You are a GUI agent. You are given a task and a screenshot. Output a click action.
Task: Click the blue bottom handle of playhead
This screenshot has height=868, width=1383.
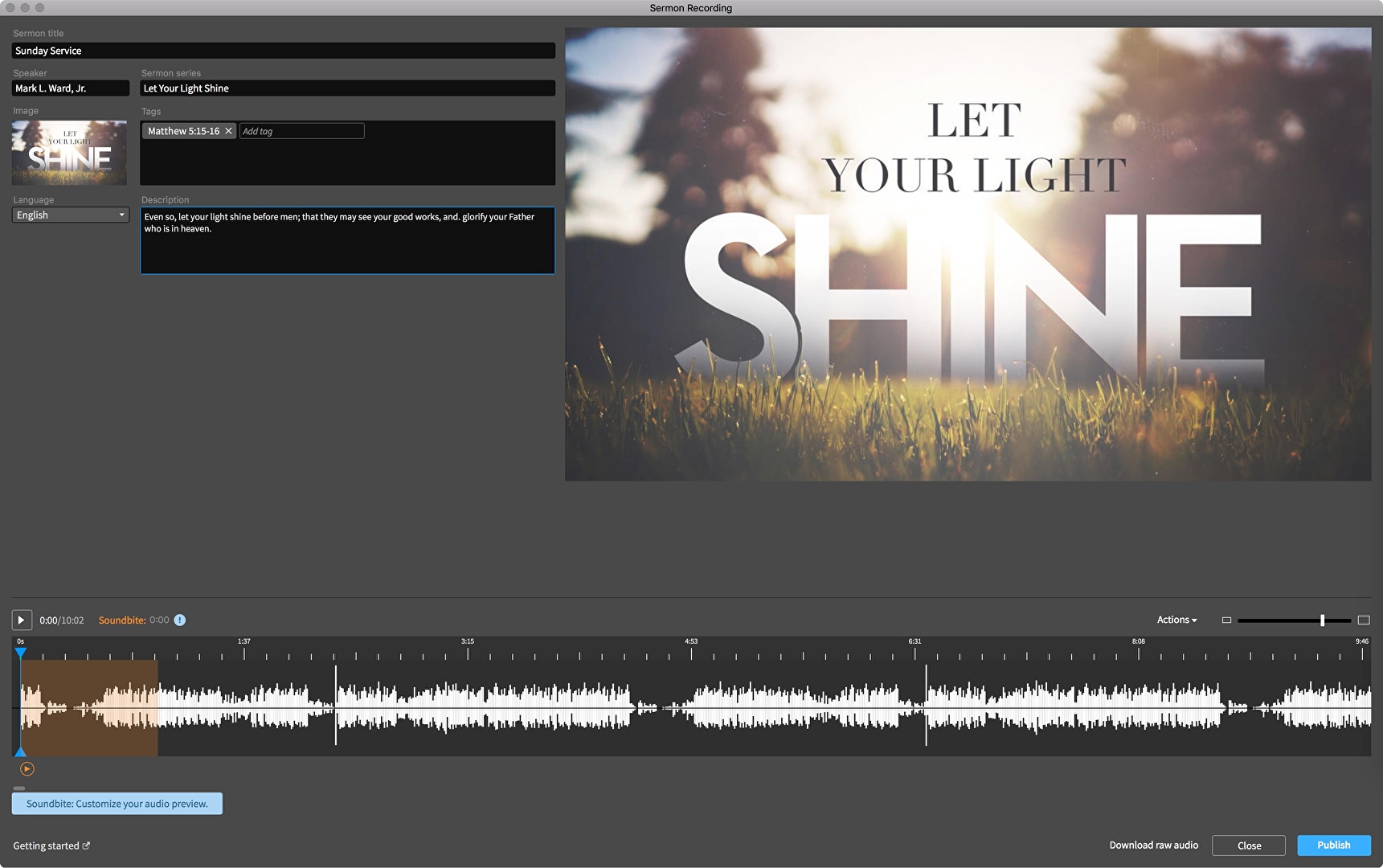click(20, 751)
